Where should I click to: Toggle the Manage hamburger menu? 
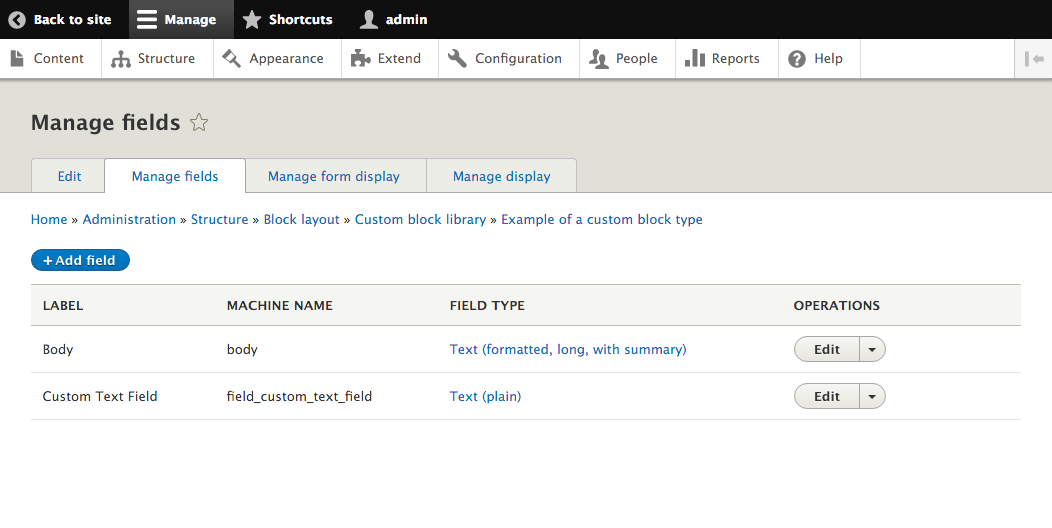click(177, 20)
